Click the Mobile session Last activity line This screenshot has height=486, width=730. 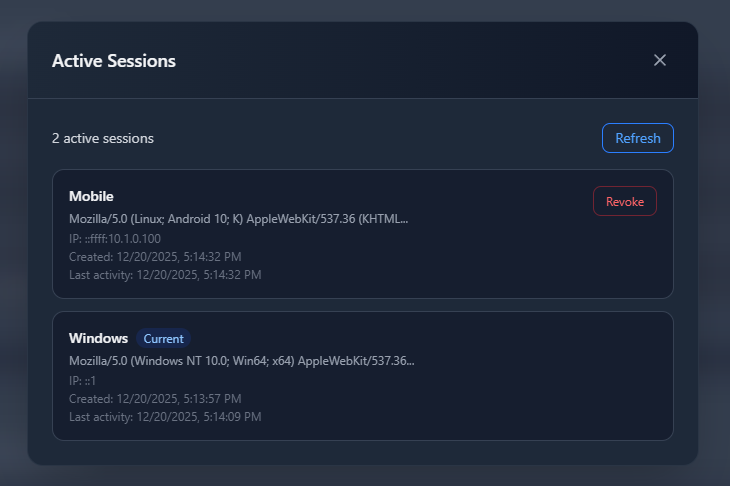pos(165,274)
